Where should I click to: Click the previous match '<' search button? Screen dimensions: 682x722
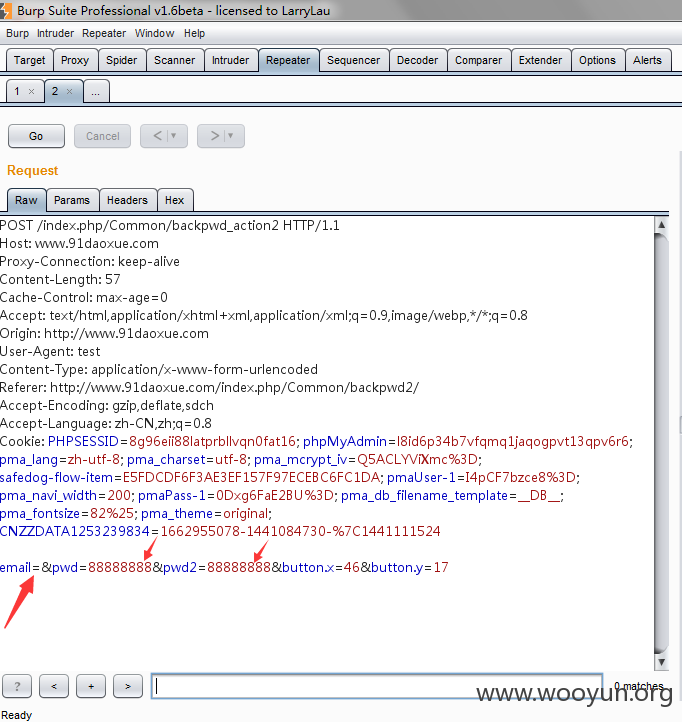point(54,687)
